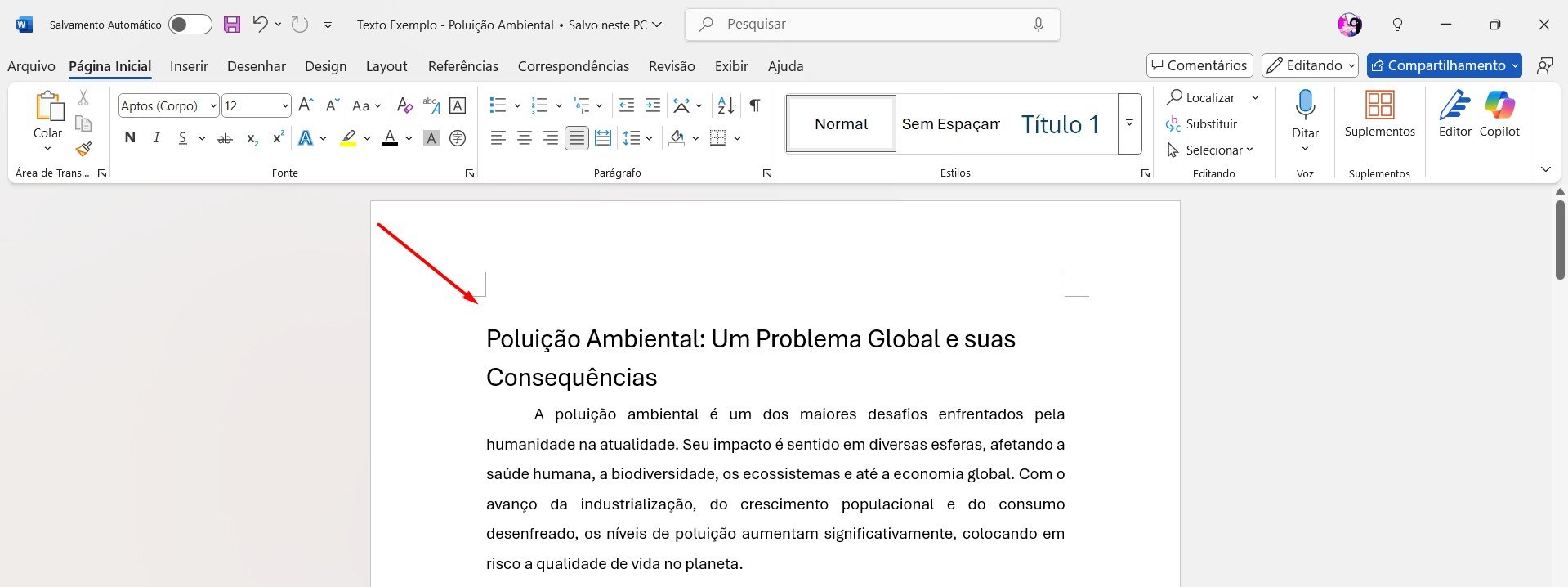Center align the text
The image size is (1568, 587).
point(525,138)
